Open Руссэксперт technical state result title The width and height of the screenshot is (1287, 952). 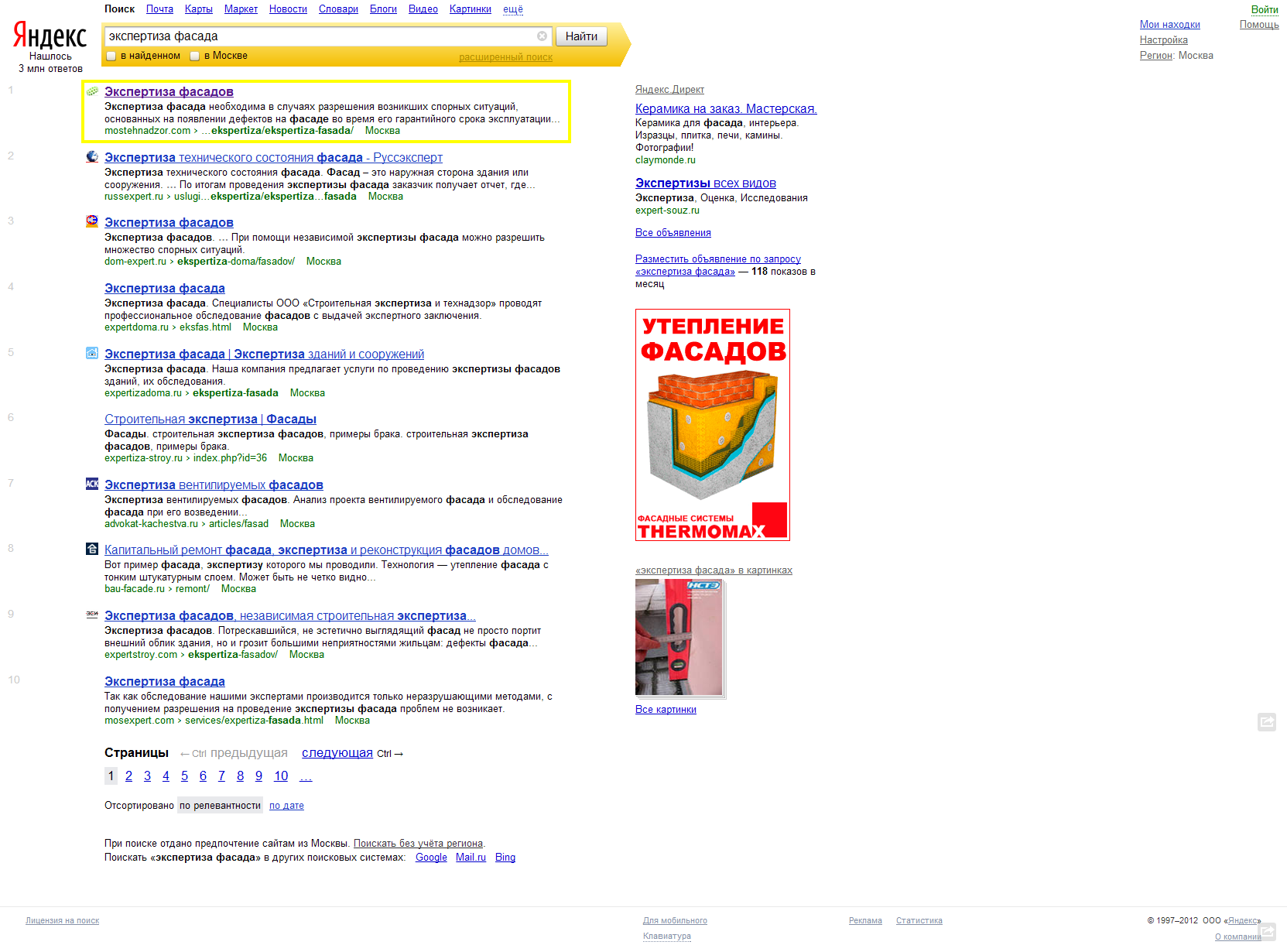click(x=273, y=158)
